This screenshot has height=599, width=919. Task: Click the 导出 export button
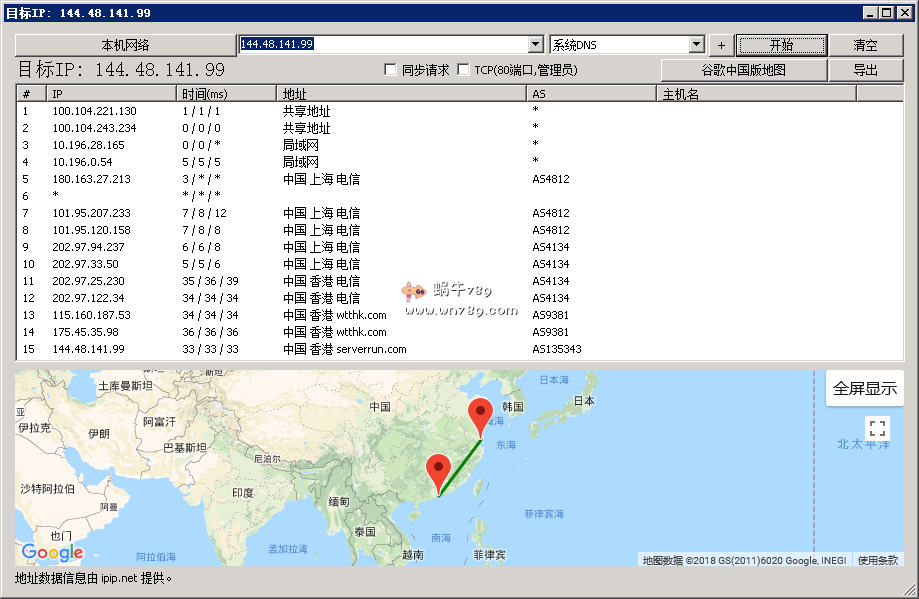click(865, 70)
